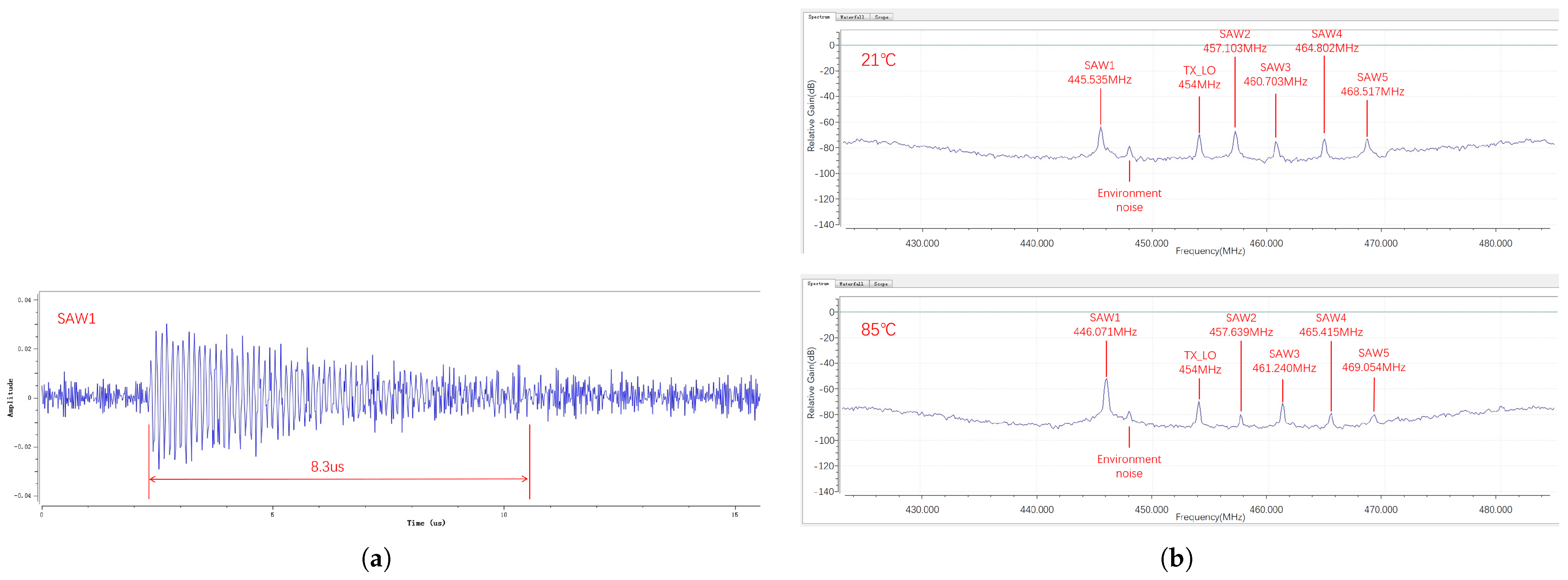Click the 85℃ temperature label
The height and width of the screenshot is (580, 1568).
[878, 330]
